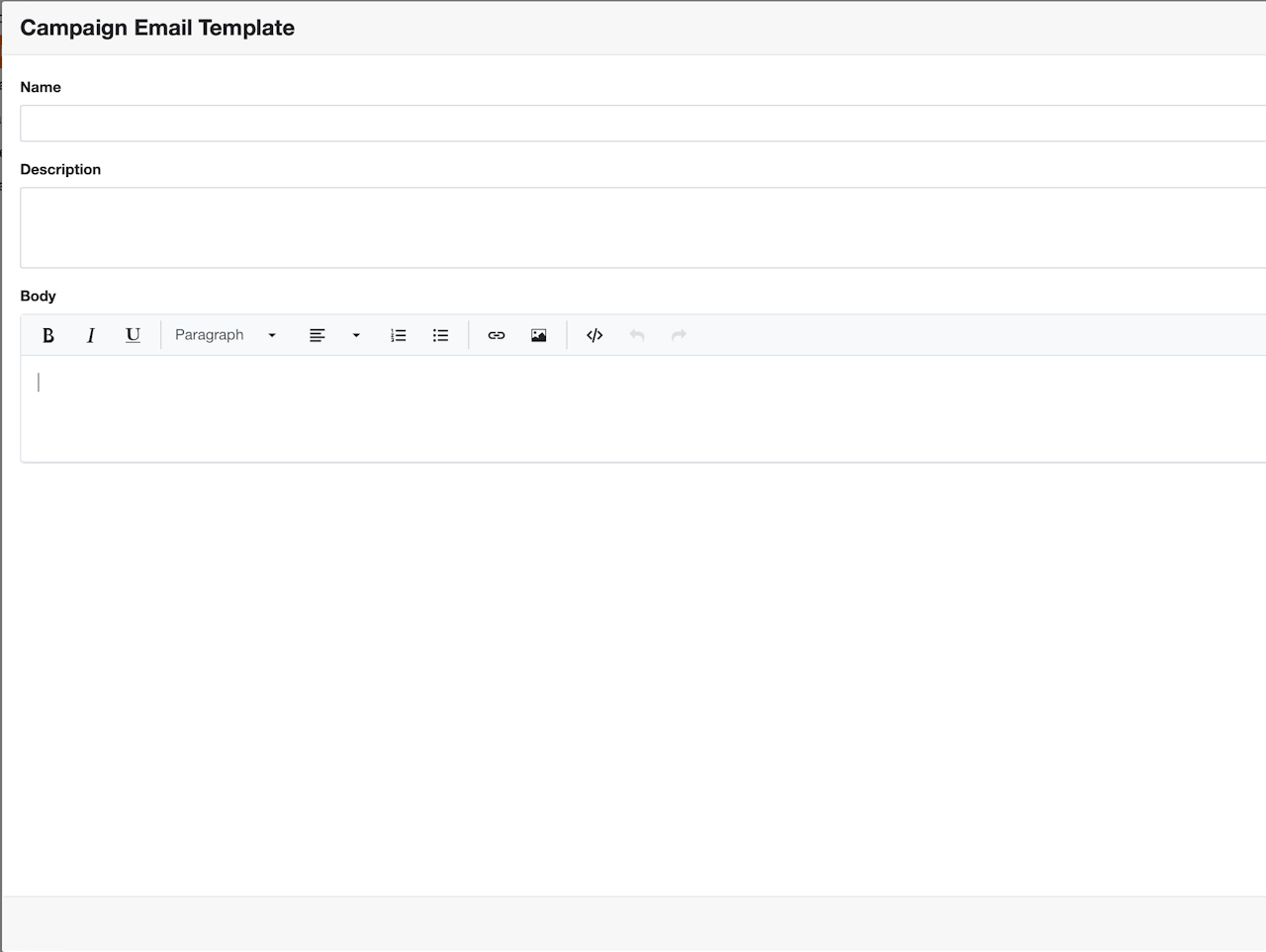The height and width of the screenshot is (952, 1266).
Task: Switch to source code view
Action: (x=594, y=335)
